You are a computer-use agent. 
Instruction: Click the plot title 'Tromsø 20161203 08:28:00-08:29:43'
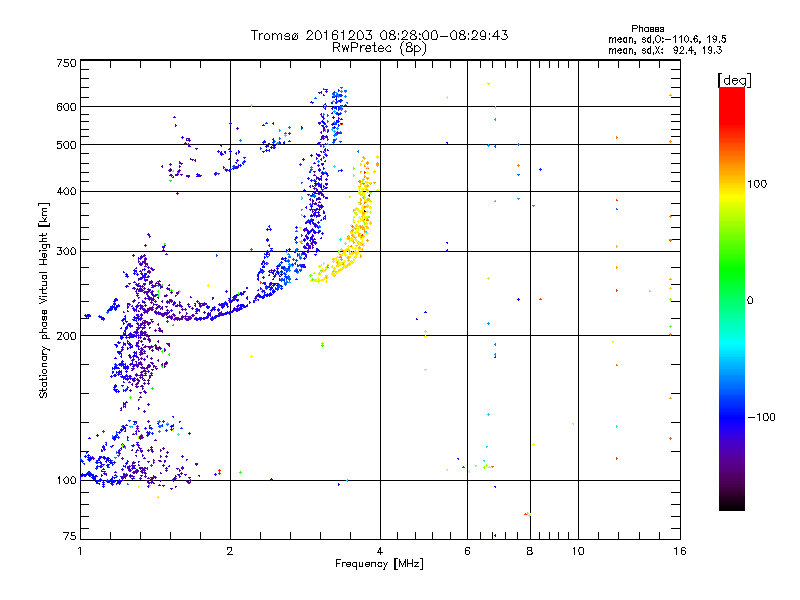[379, 35]
